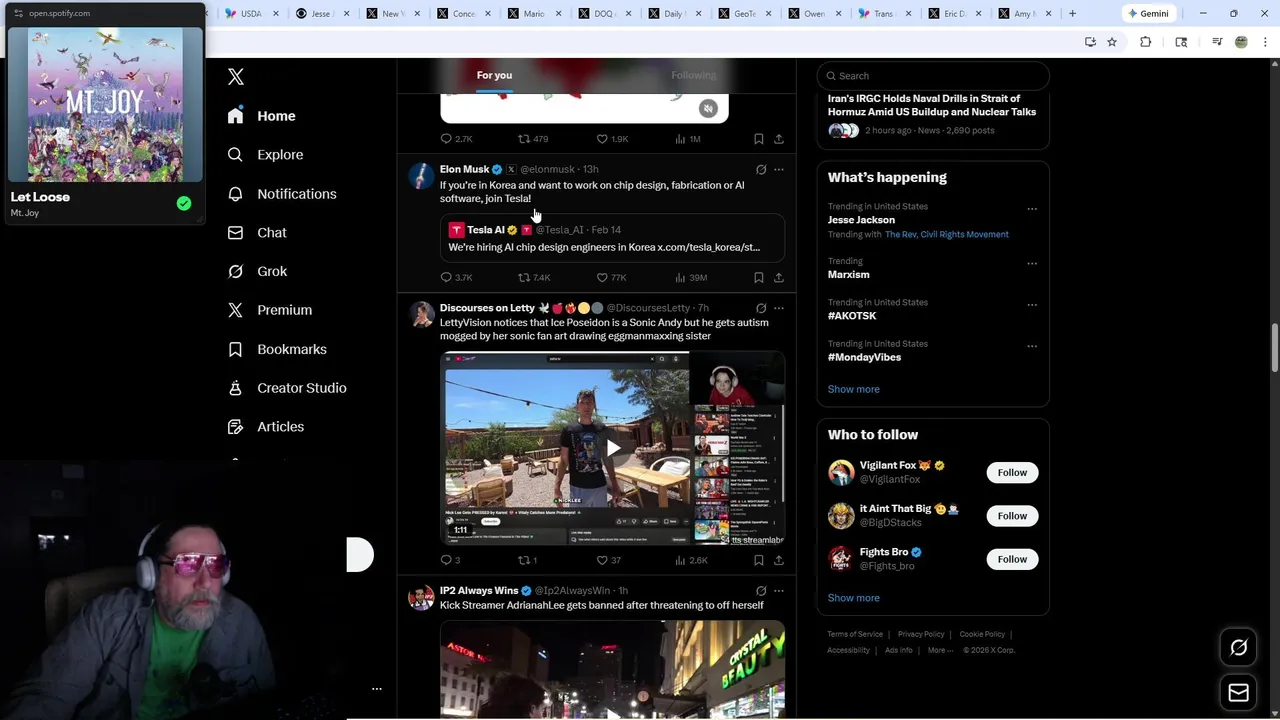Screen dimensions: 1280x720
Task: Open Grok explain on IP2 Always Wins post
Action: tap(761, 591)
